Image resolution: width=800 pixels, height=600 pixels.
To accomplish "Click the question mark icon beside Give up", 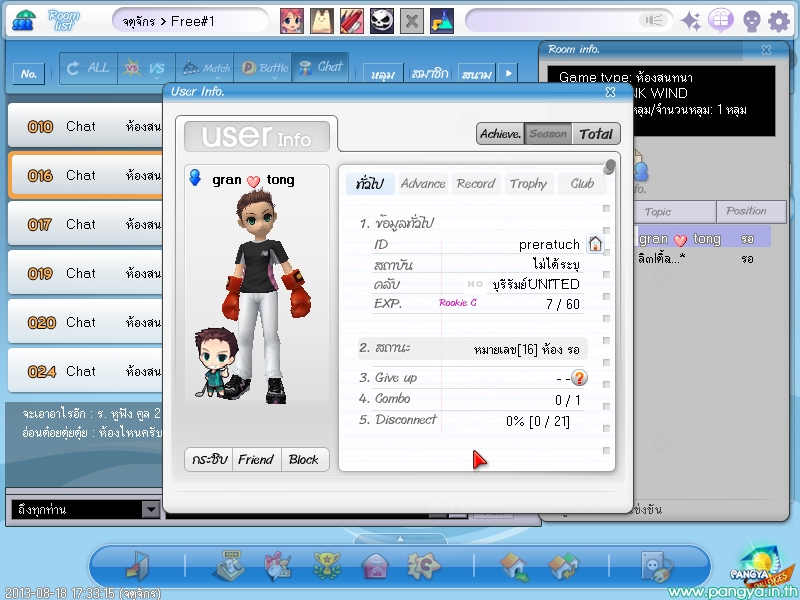I will tap(579, 378).
